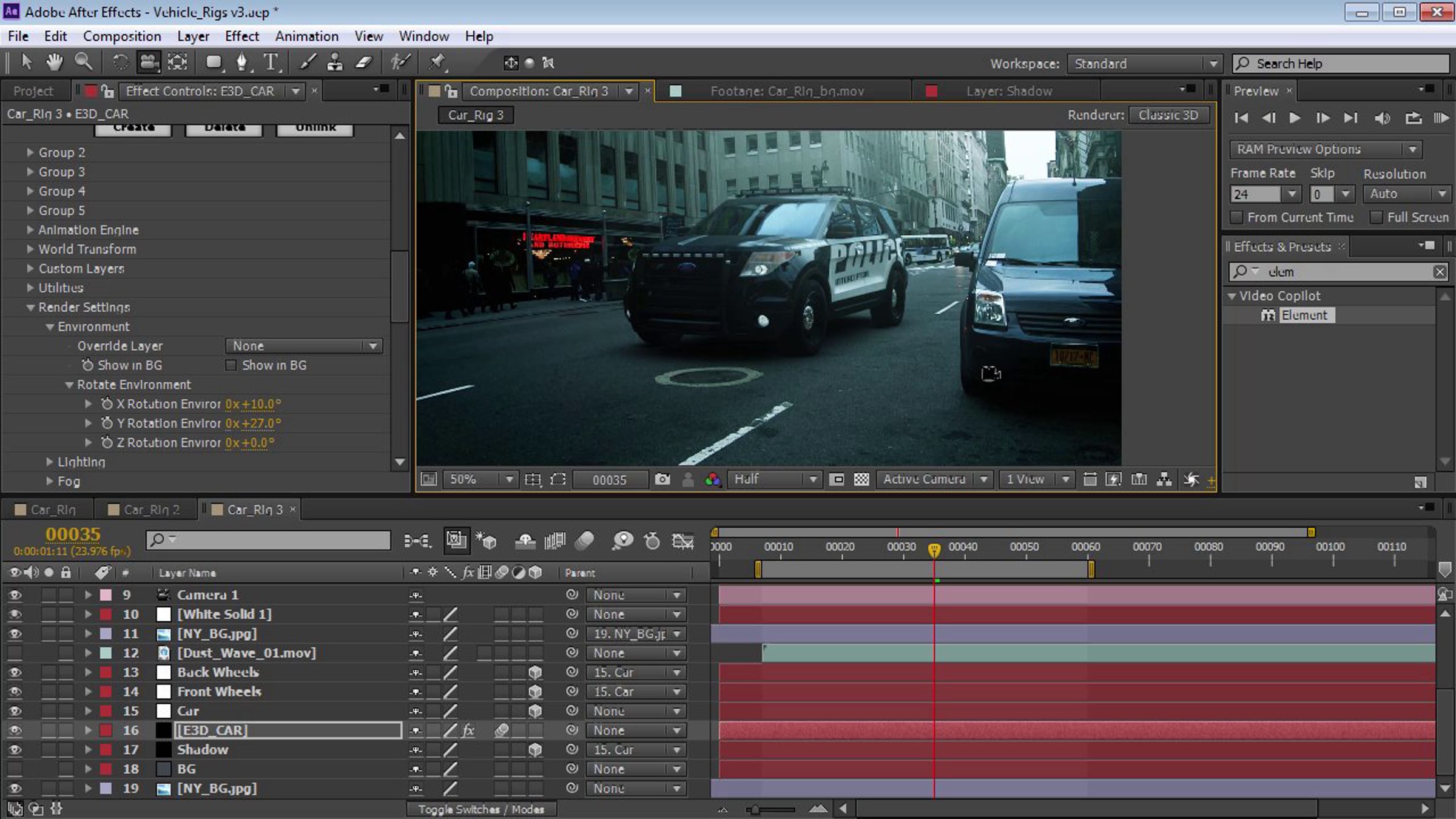Screen dimensions: 1456x819
Task: Select the Rotation tool
Action: point(120,62)
